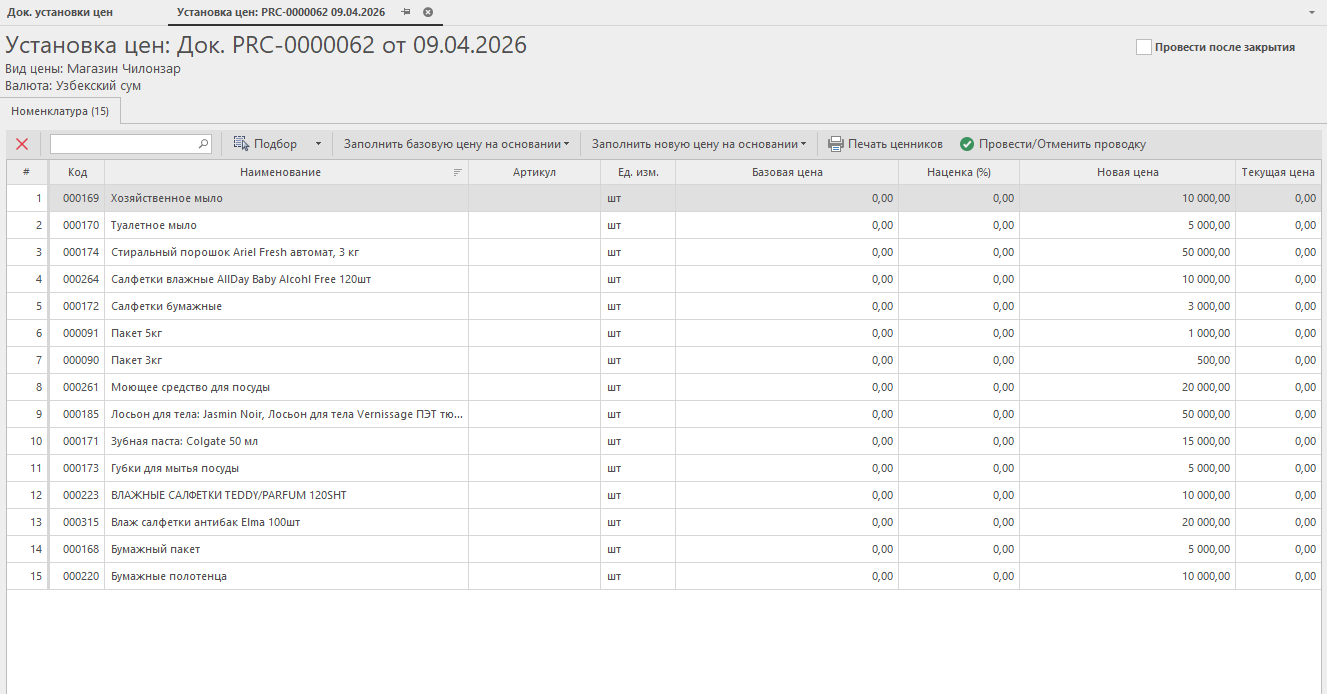
Task: Enable Провести после закрытия checkbox
Action: [1144, 47]
